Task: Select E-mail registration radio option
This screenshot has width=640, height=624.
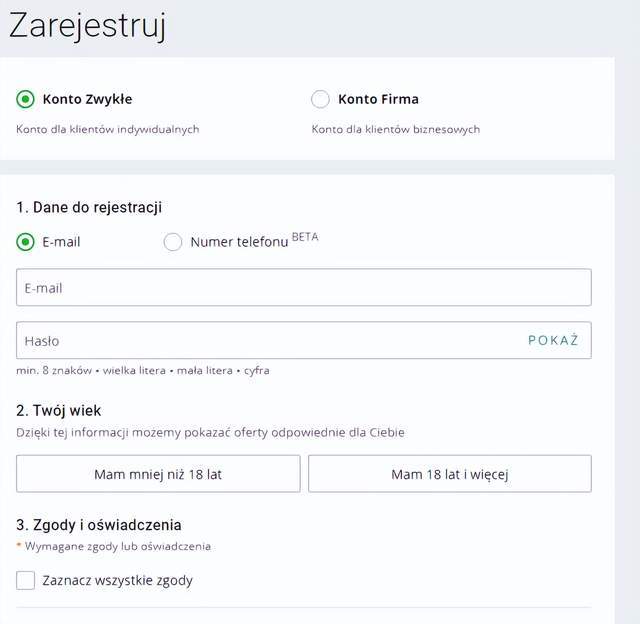Action: pos(25,242)
